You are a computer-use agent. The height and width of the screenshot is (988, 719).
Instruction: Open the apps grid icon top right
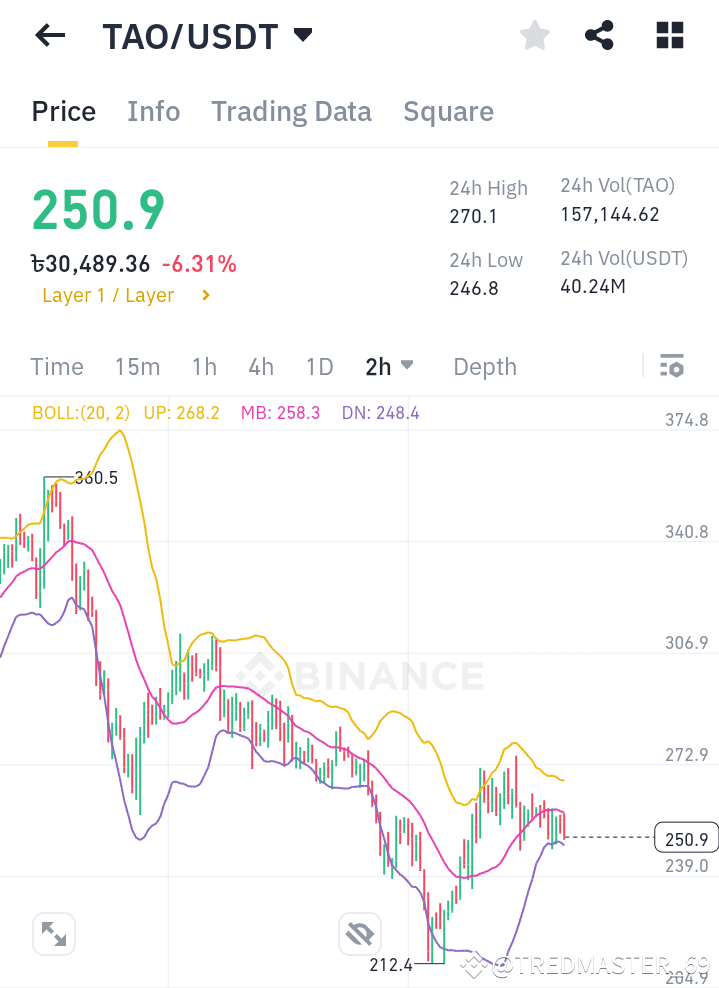point(668,35)
